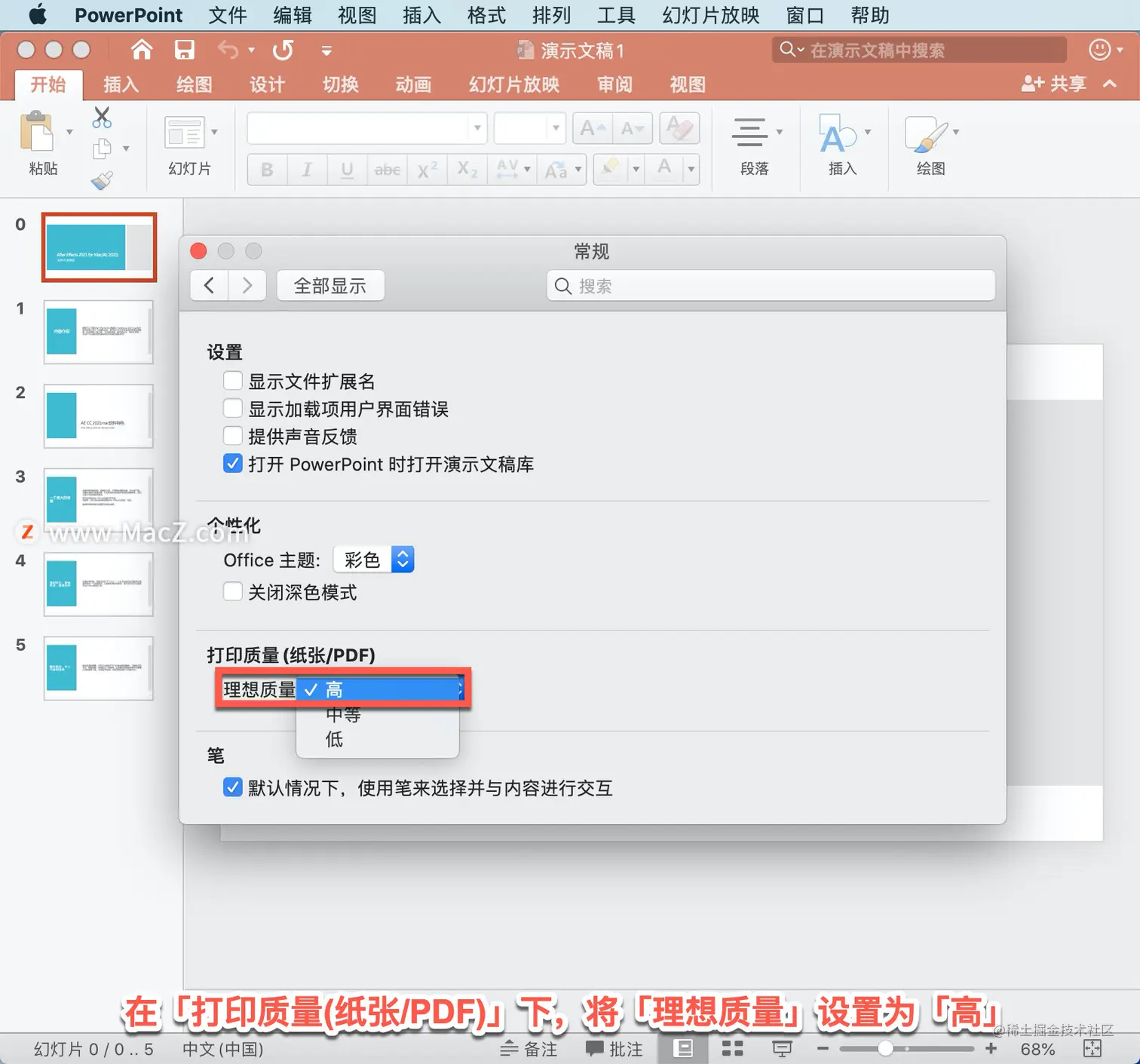Enable 提供声音反馈 checkbox
Screen dimensions: 1140x1064
click(233, 436)
